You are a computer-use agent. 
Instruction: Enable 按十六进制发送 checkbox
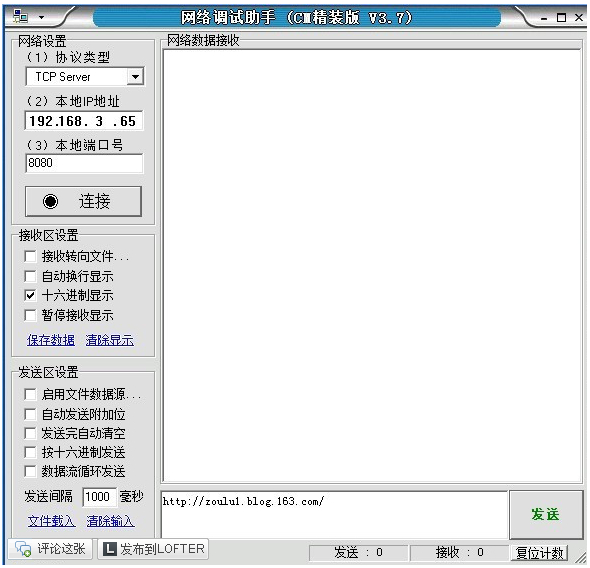(30, 452)
